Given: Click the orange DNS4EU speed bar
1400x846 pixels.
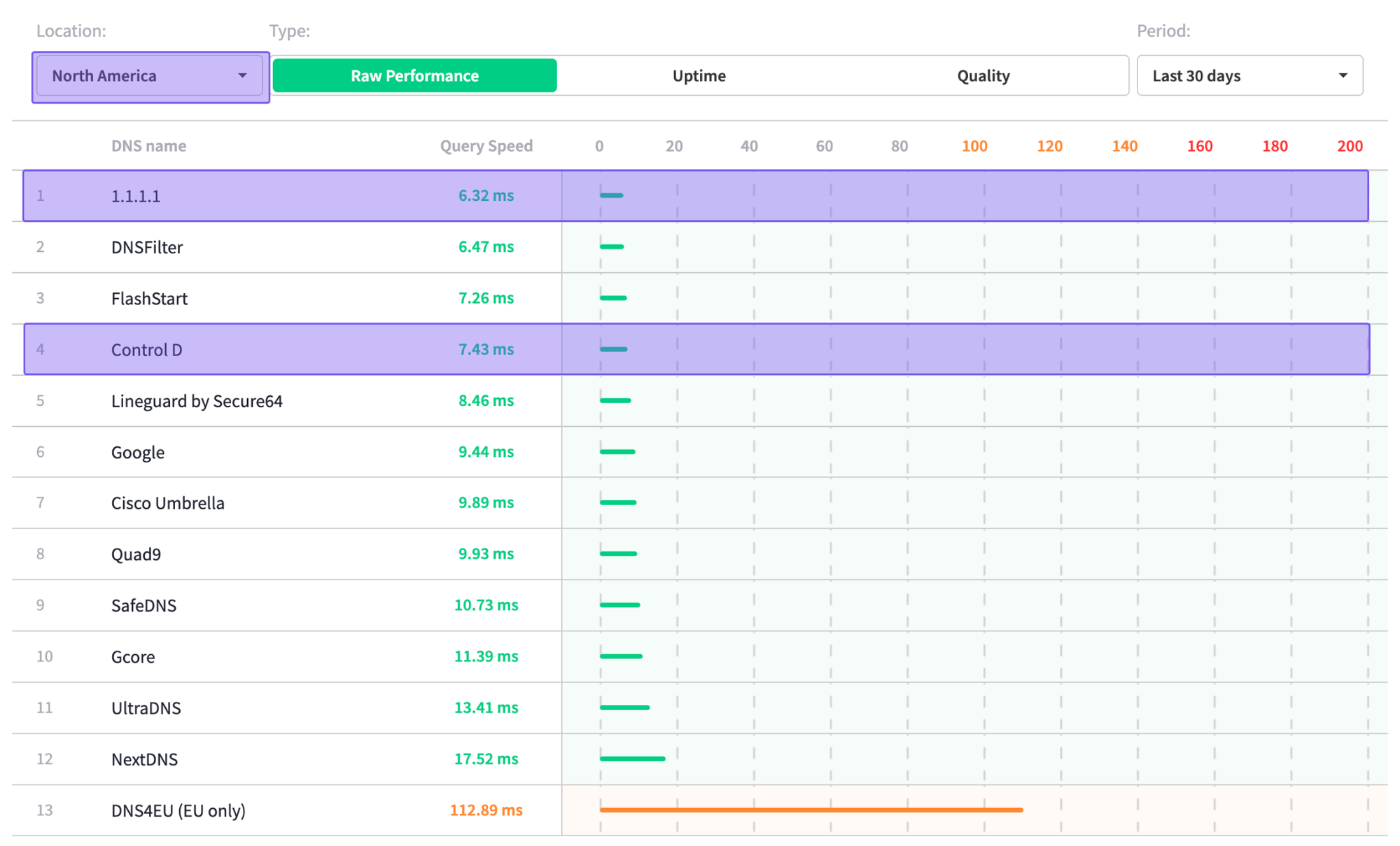Looking at the screenshot, I should [x=811, y=810].
